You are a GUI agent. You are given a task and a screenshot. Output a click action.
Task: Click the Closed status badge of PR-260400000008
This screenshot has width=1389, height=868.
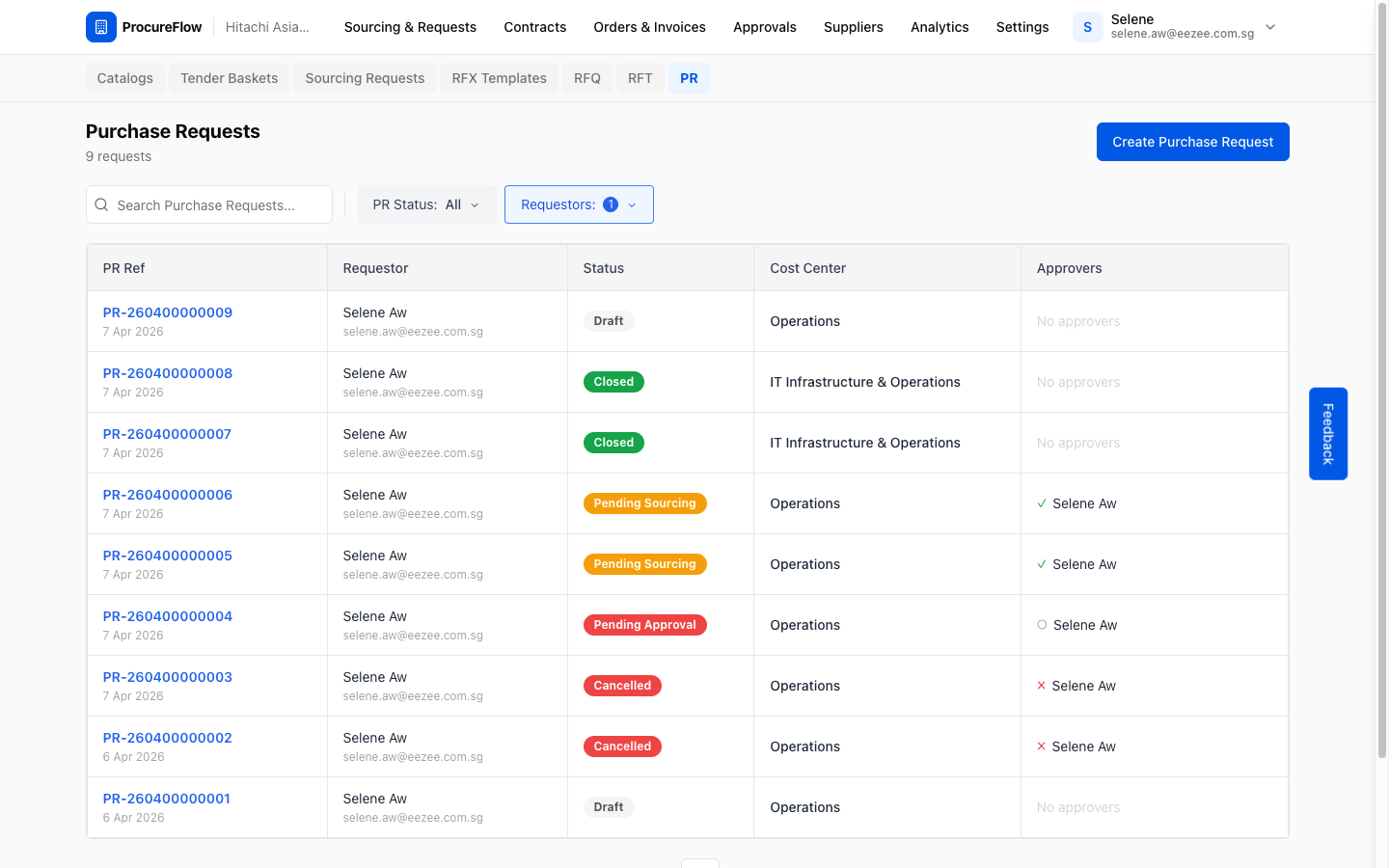pyautogui.click(x=613, y=382)
